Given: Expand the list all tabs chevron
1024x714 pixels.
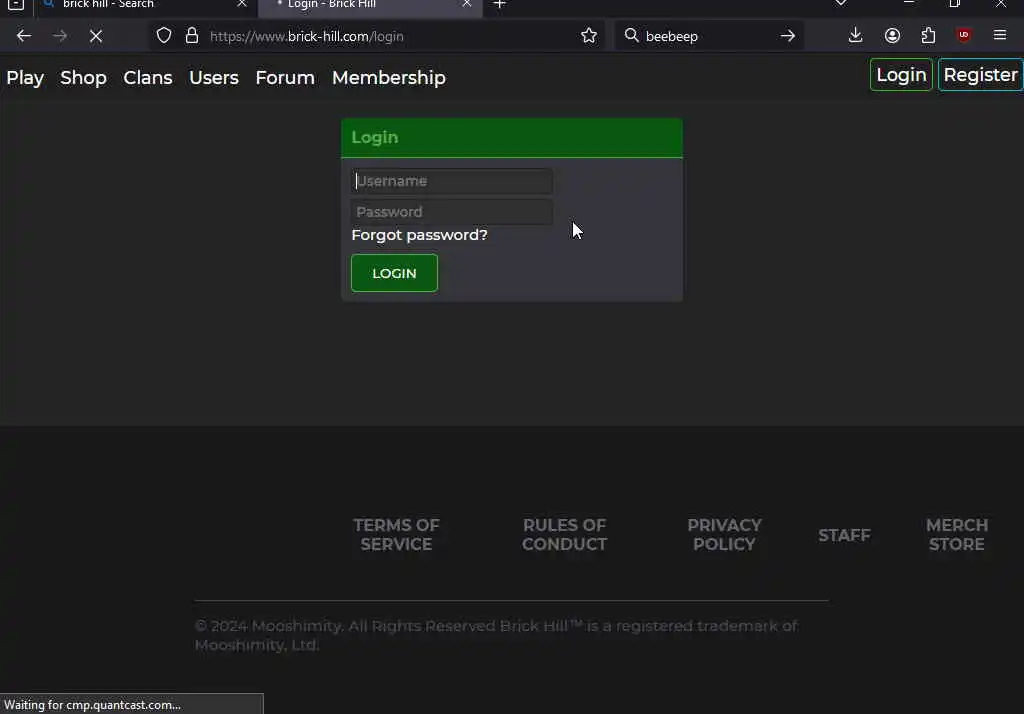Looking at the screenshot, I should coord(841,3).
